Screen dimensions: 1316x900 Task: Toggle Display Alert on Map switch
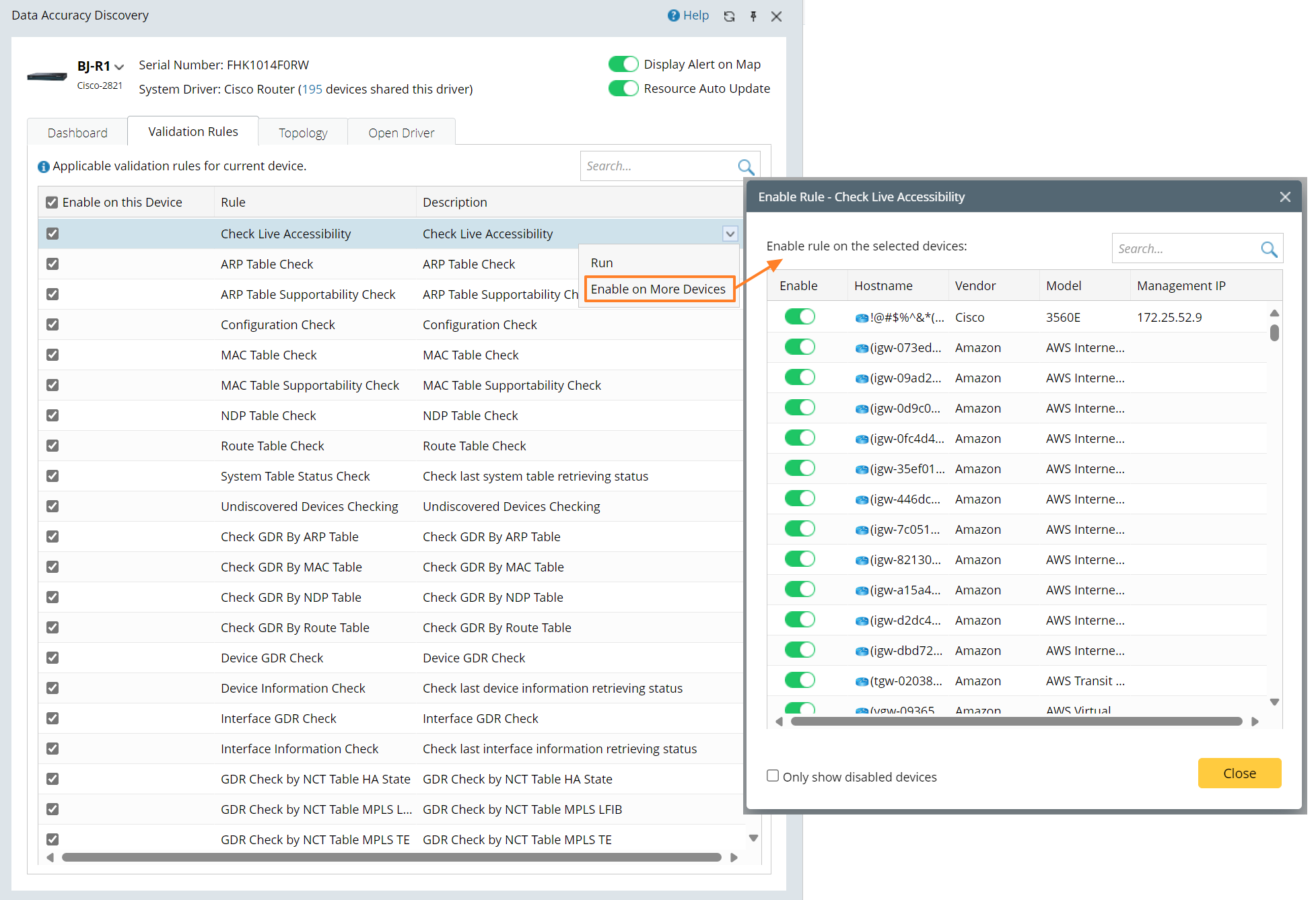click(623, 64)
